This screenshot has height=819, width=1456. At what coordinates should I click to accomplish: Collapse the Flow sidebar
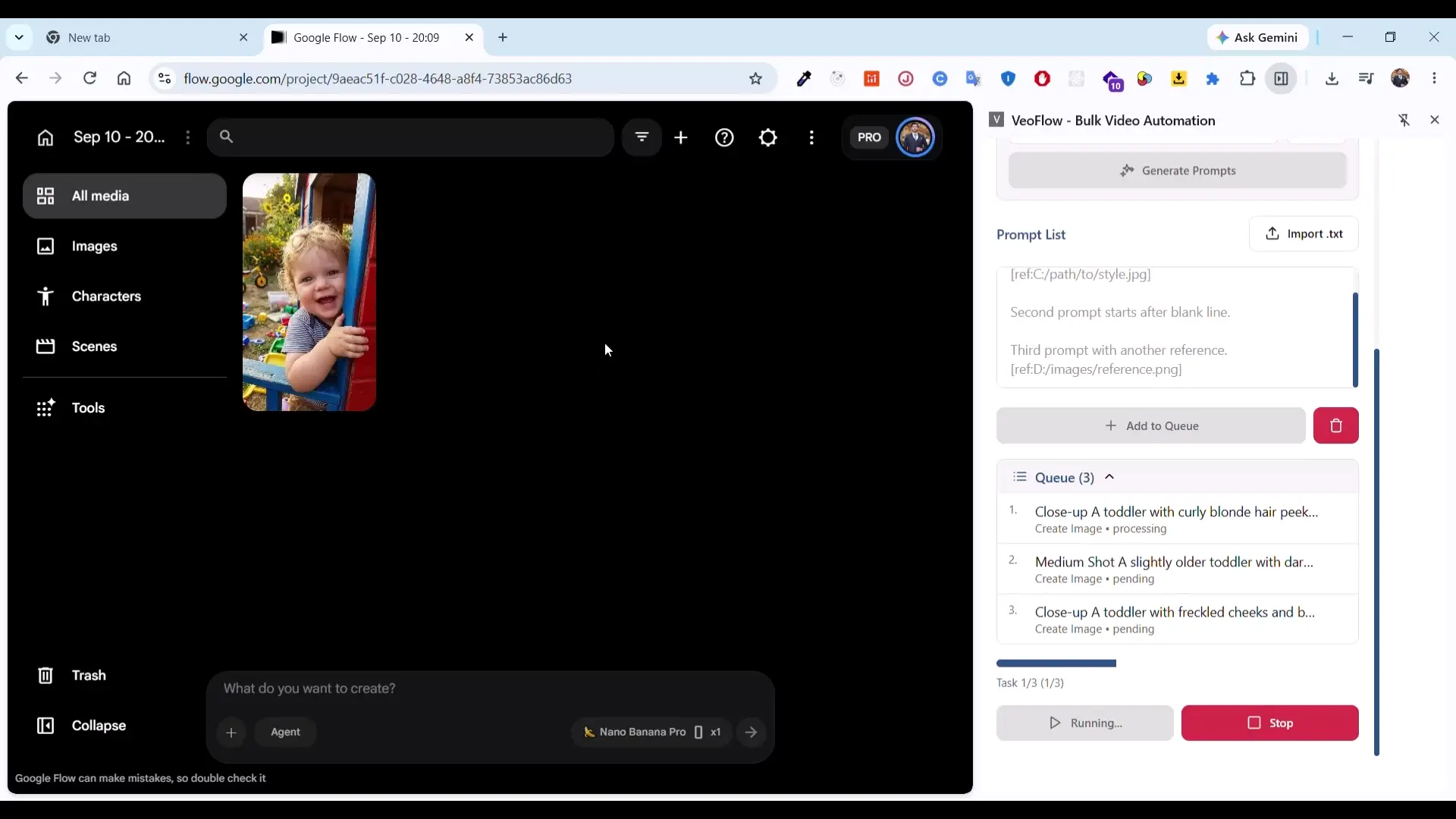point(124,725)
